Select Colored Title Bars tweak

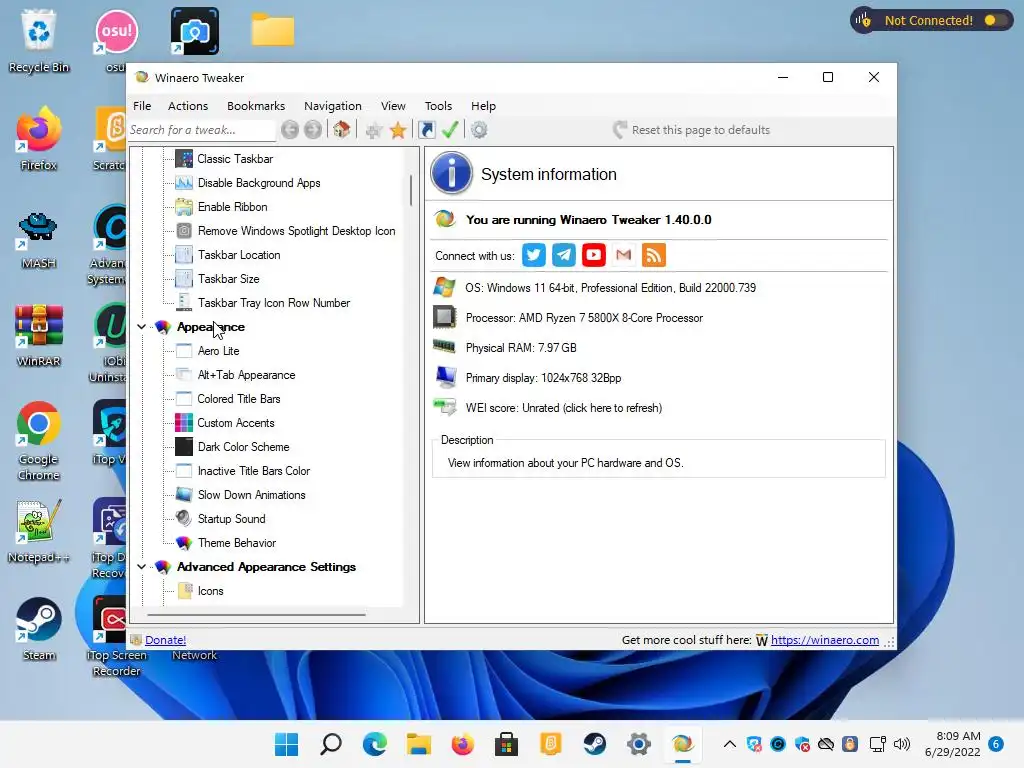[x=238, y=399]
